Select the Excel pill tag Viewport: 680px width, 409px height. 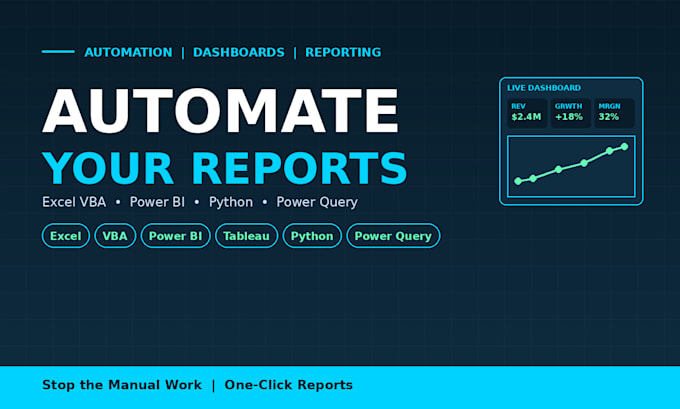coord(65,236)
